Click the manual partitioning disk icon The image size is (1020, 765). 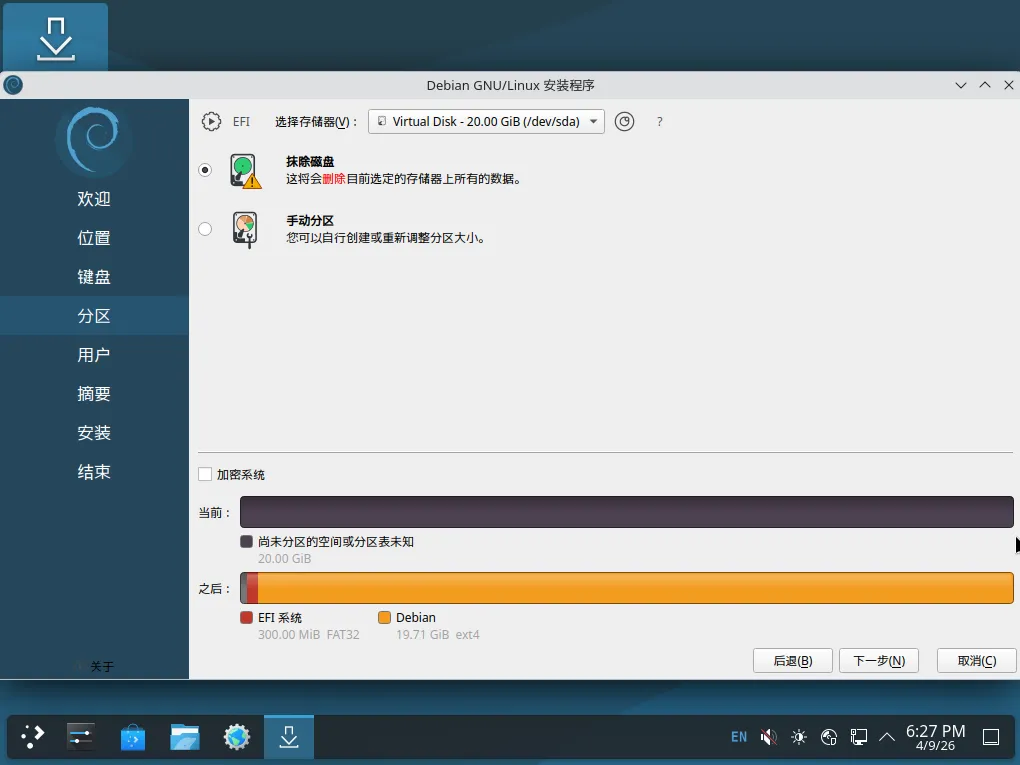(245, 230)
